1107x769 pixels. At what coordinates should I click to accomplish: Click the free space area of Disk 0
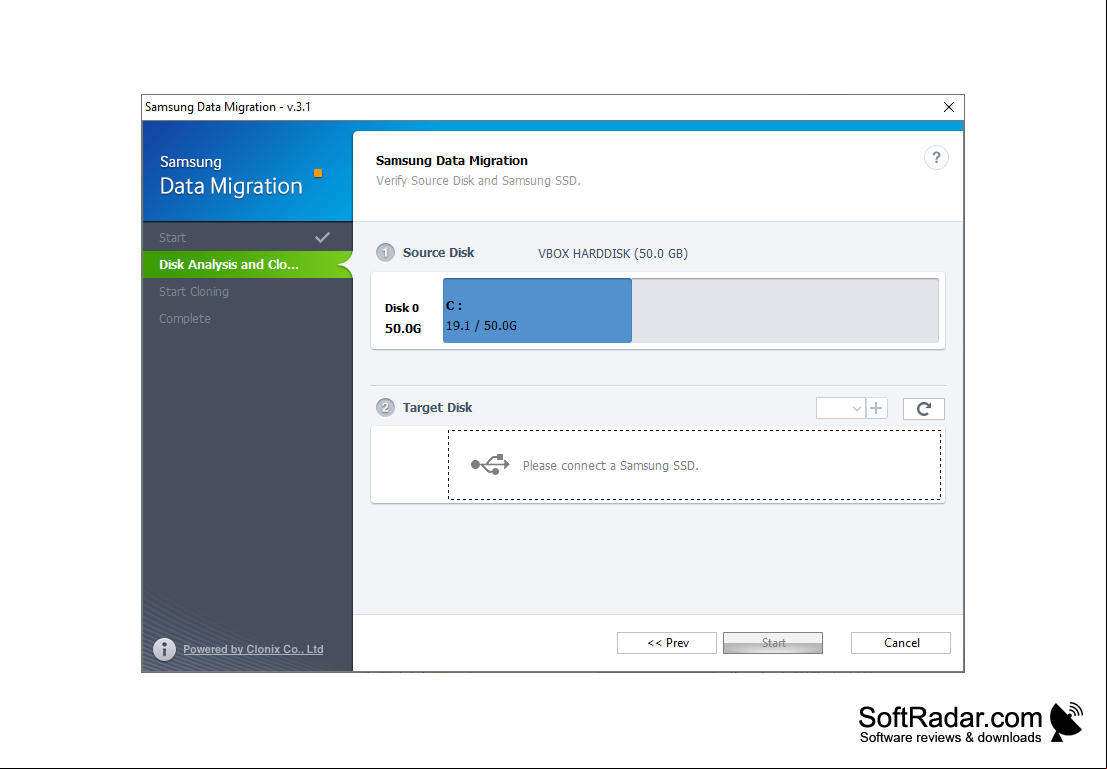tap(785, 311)
